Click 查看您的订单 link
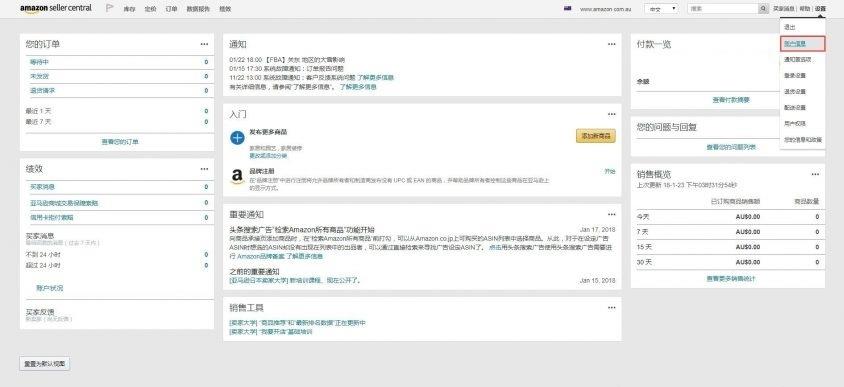 coord(119,142)
